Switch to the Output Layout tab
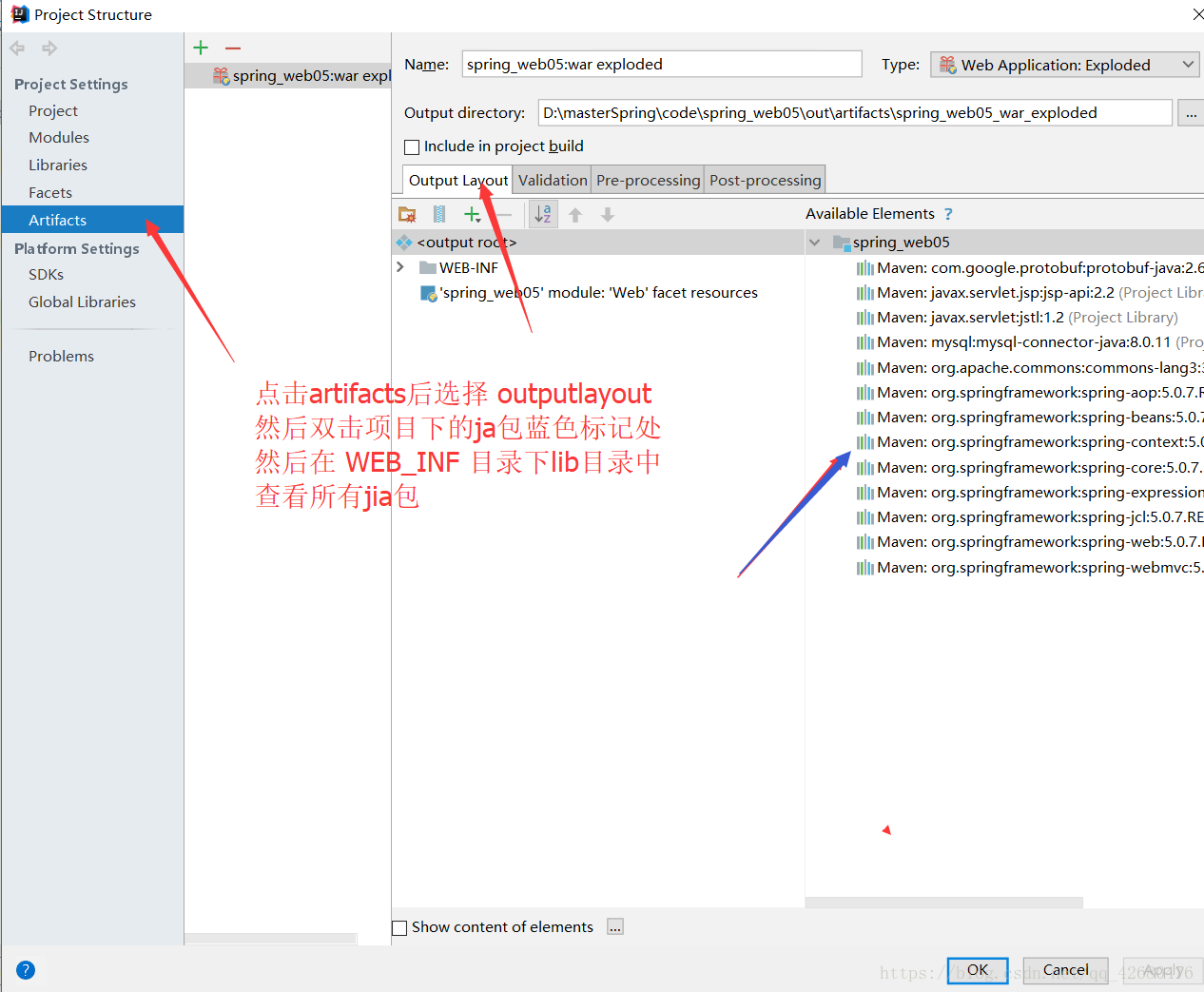Screen dimensions: 1204x992 coord(458,180)
